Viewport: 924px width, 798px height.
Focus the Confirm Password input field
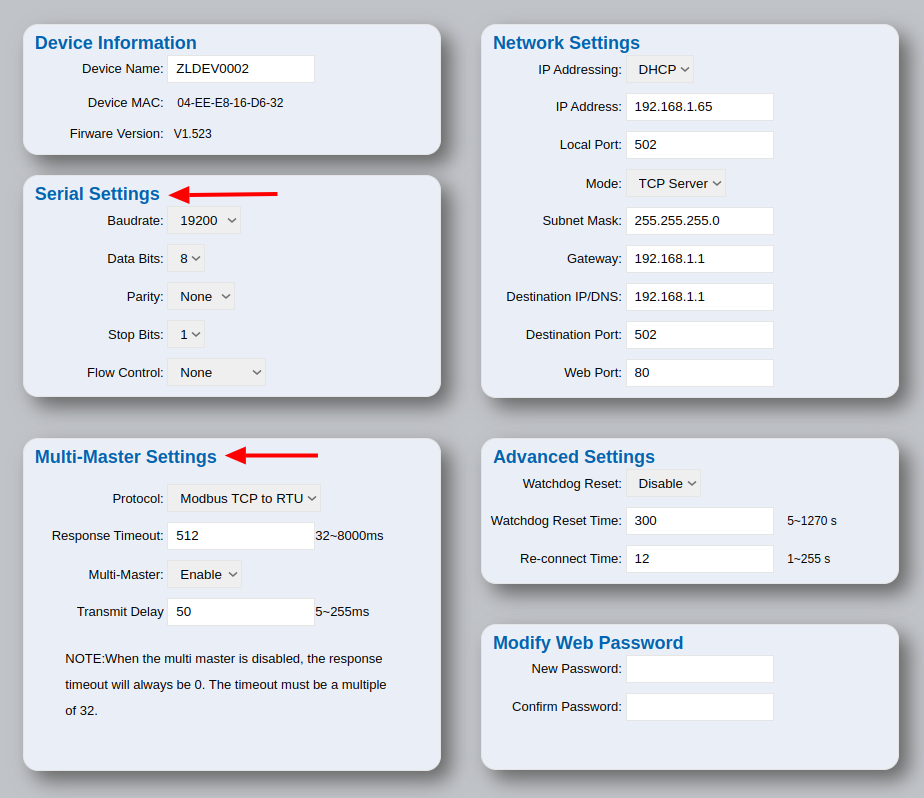700,707
